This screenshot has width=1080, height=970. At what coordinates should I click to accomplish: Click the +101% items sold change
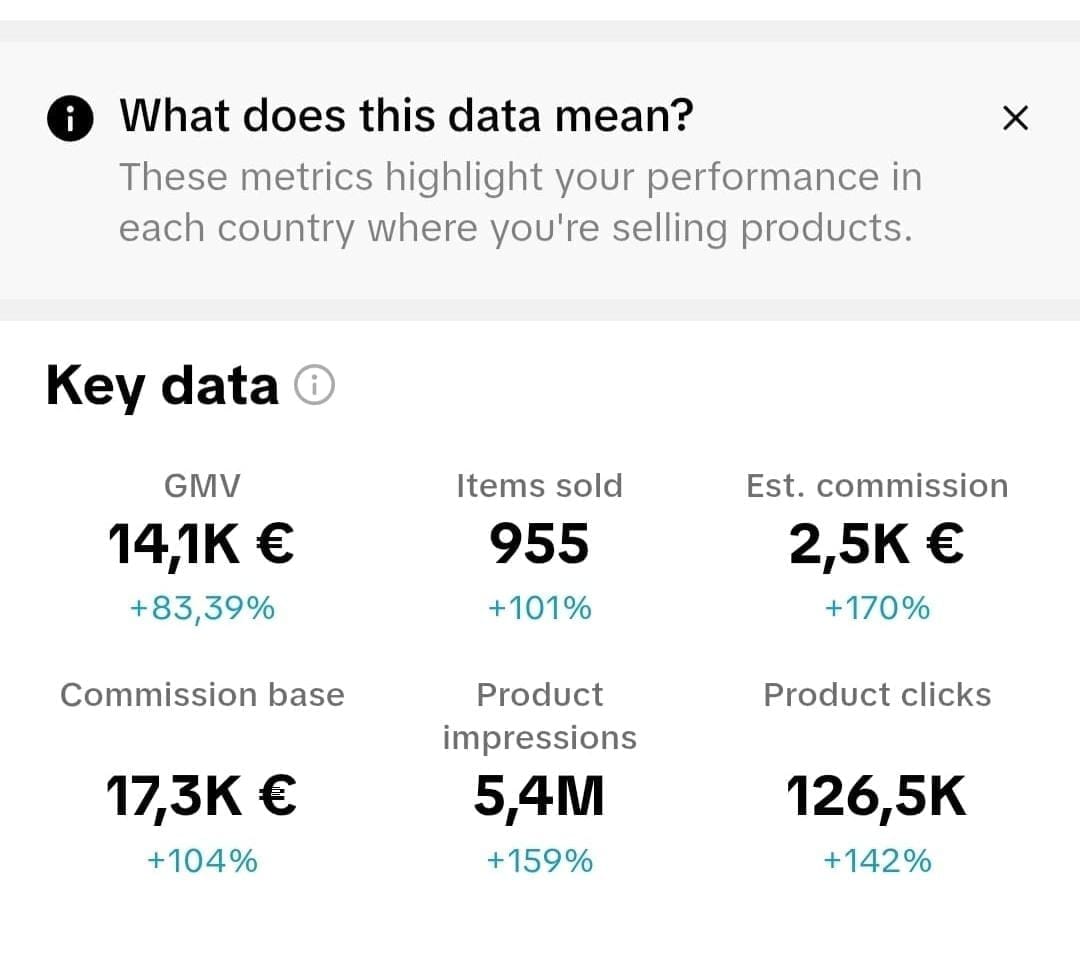click(539, 607)
